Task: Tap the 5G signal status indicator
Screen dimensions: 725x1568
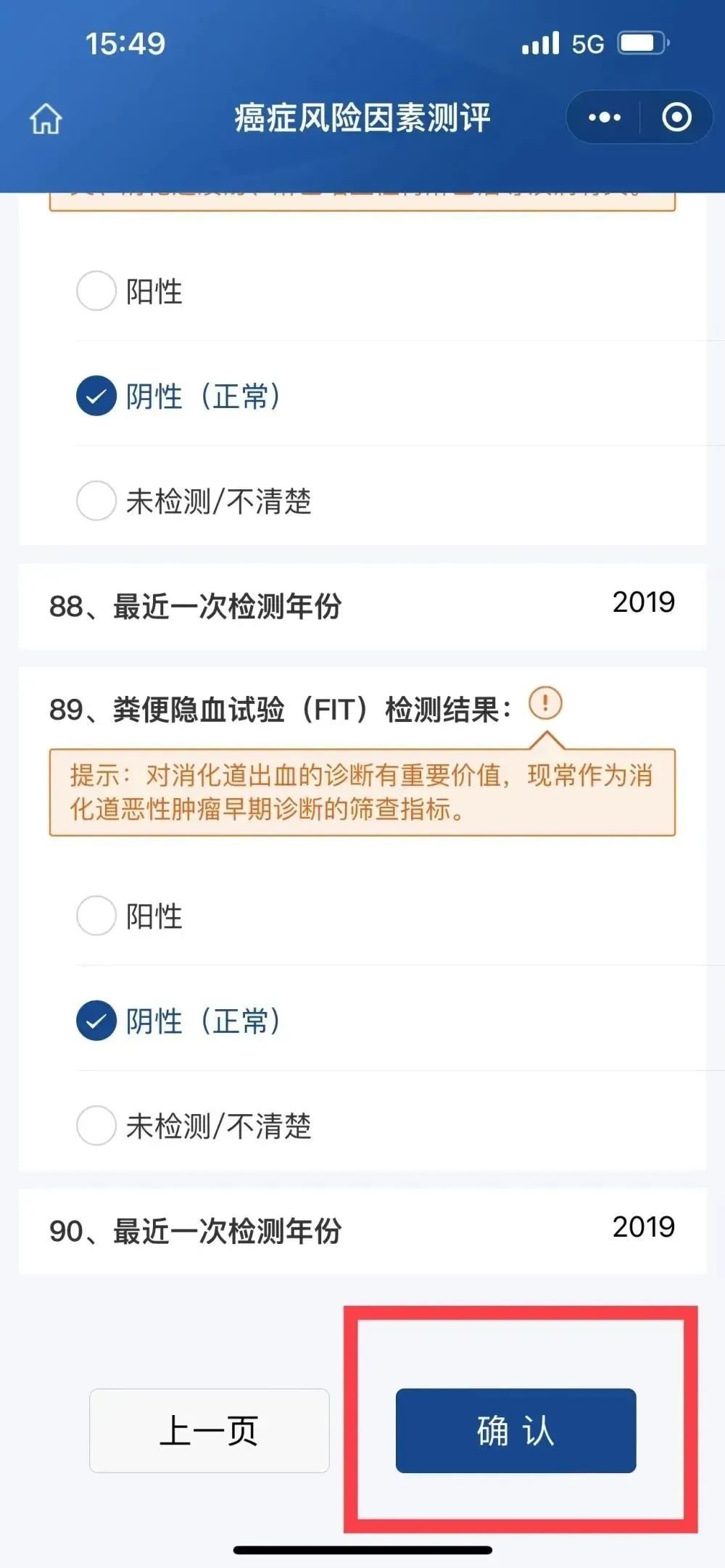Action: click(563, 43)
